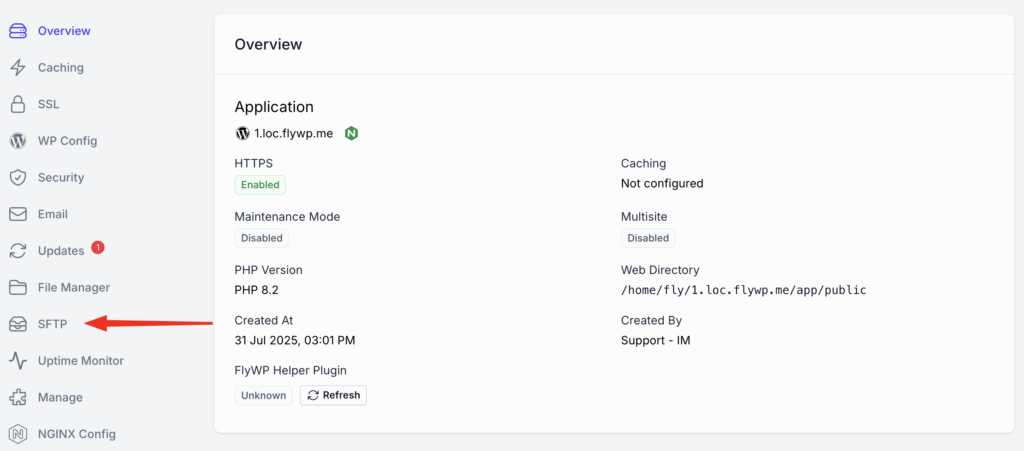Viewport: 1024px width, 451px height.
Task: Click the Created By value Support - IM
Action: pyautogui.click(x=656, y=340)
